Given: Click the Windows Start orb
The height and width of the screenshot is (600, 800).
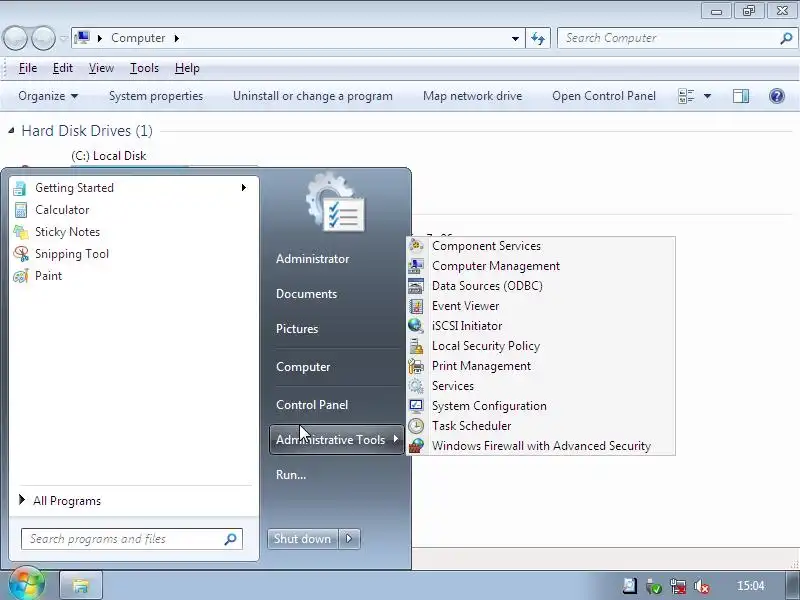Looking at the screenshot, I should [x=26, y=583].
